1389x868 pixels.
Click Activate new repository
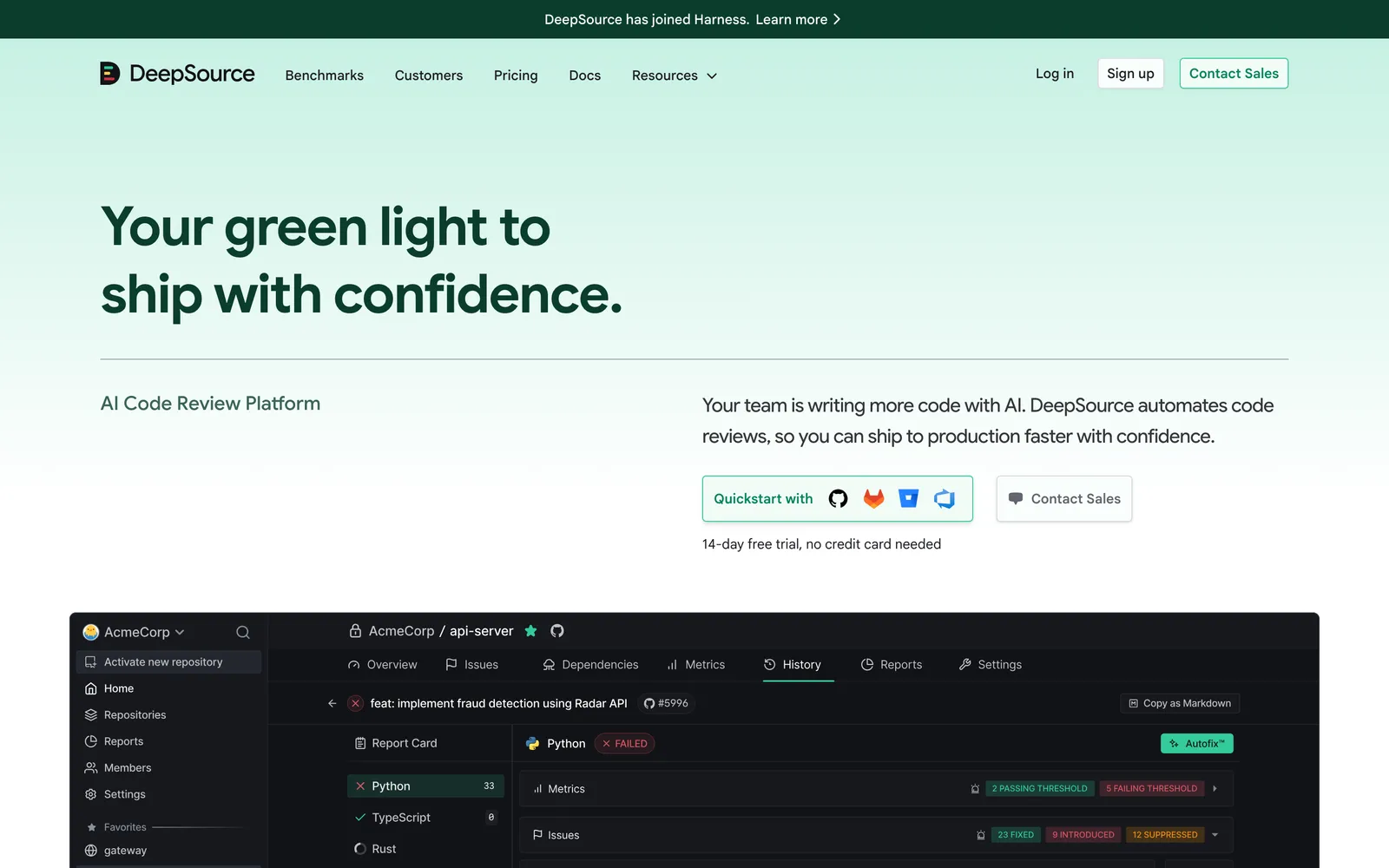pos(168,662)
